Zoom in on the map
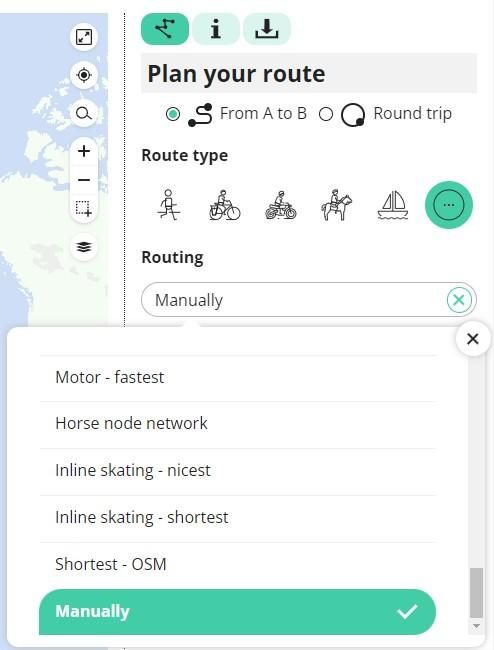 [x=84, y=151]
